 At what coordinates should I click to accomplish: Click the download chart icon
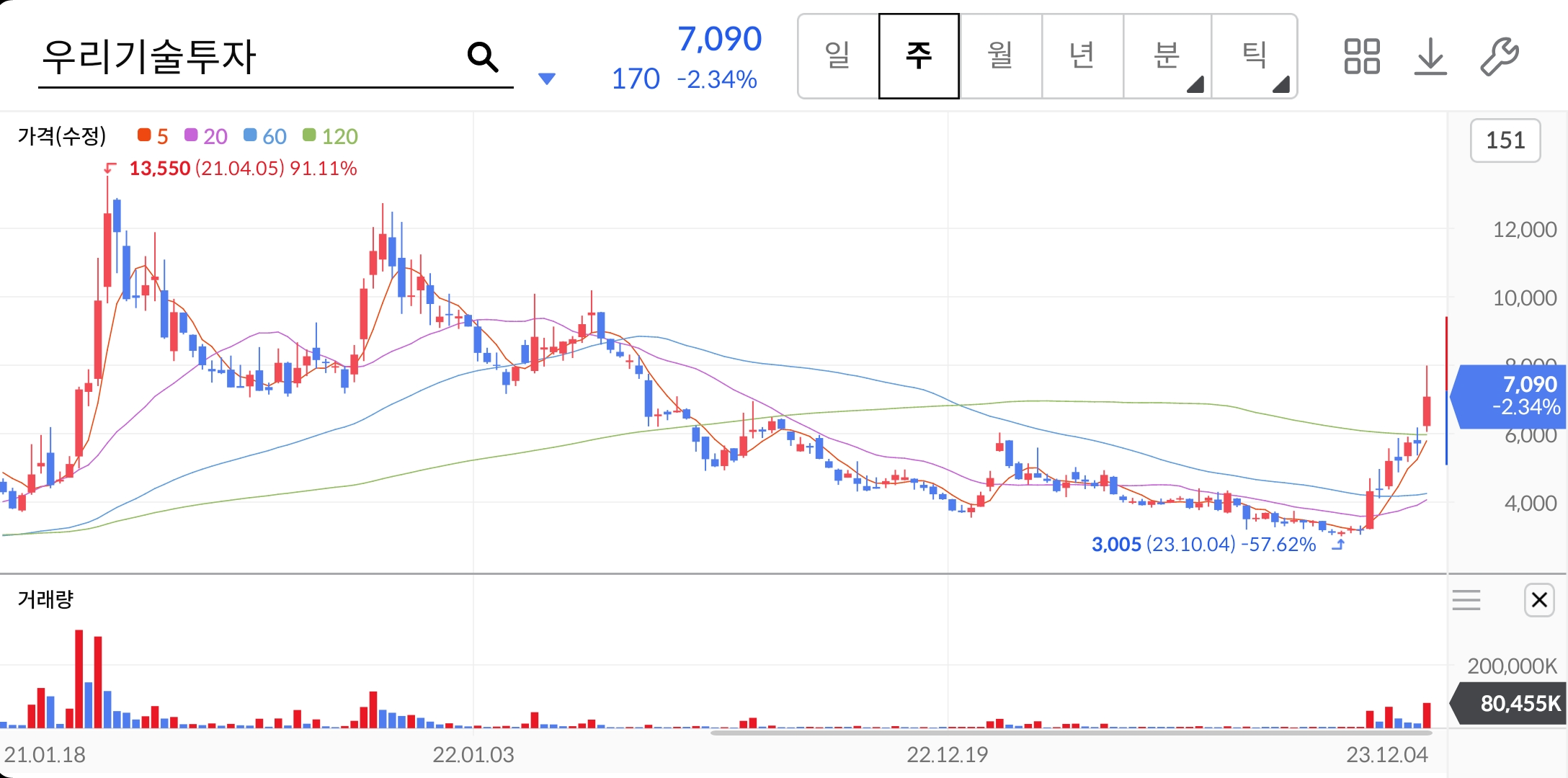pos(1430,57)
